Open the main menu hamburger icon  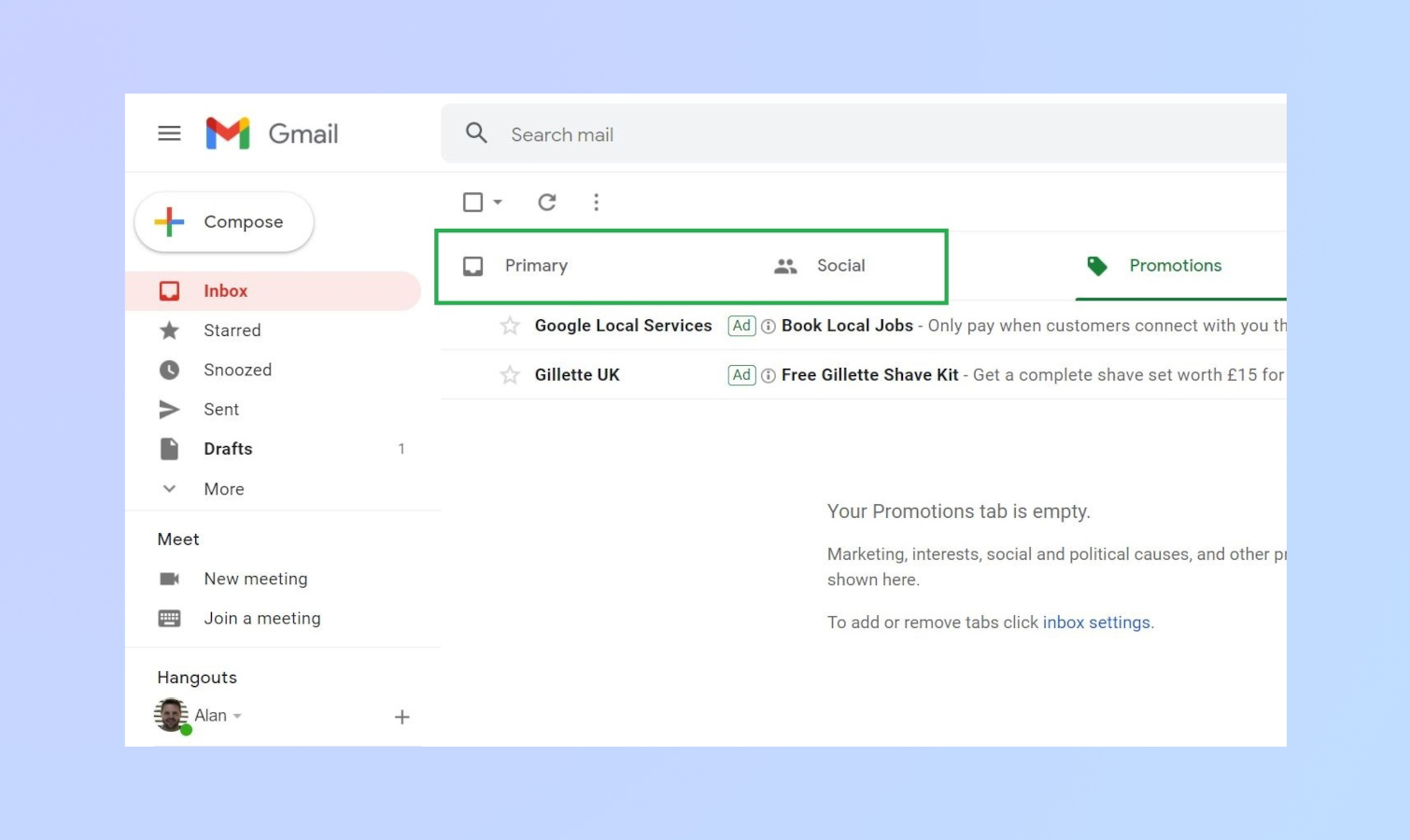(169, 133)
